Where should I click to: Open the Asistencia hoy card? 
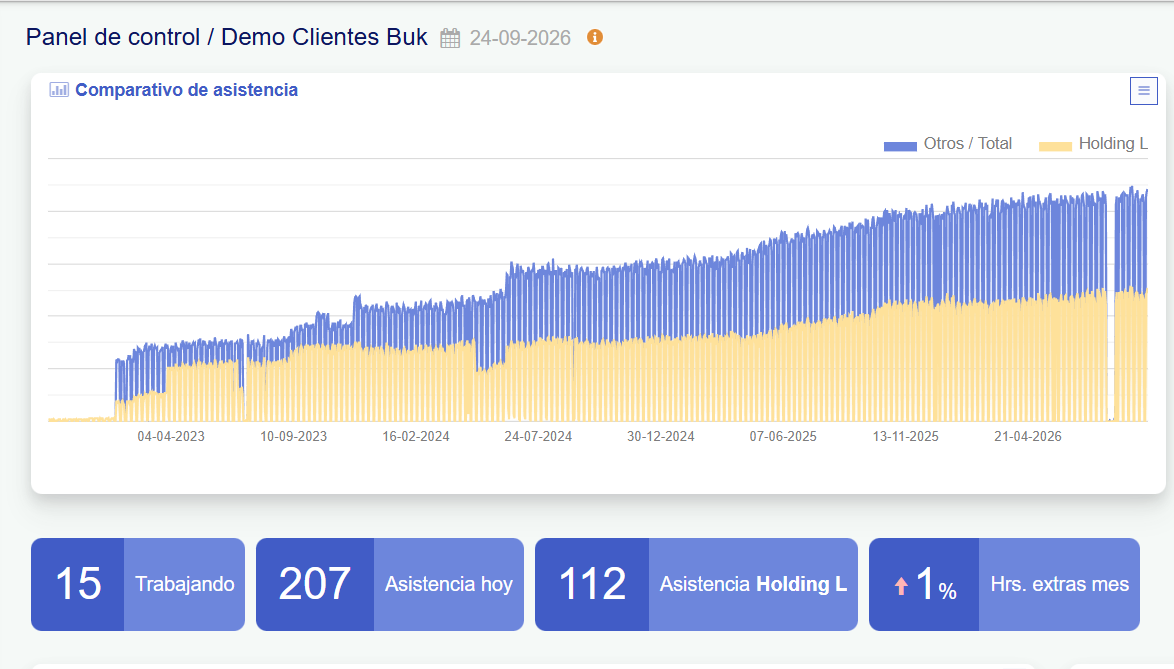click(x=389, y=584)
